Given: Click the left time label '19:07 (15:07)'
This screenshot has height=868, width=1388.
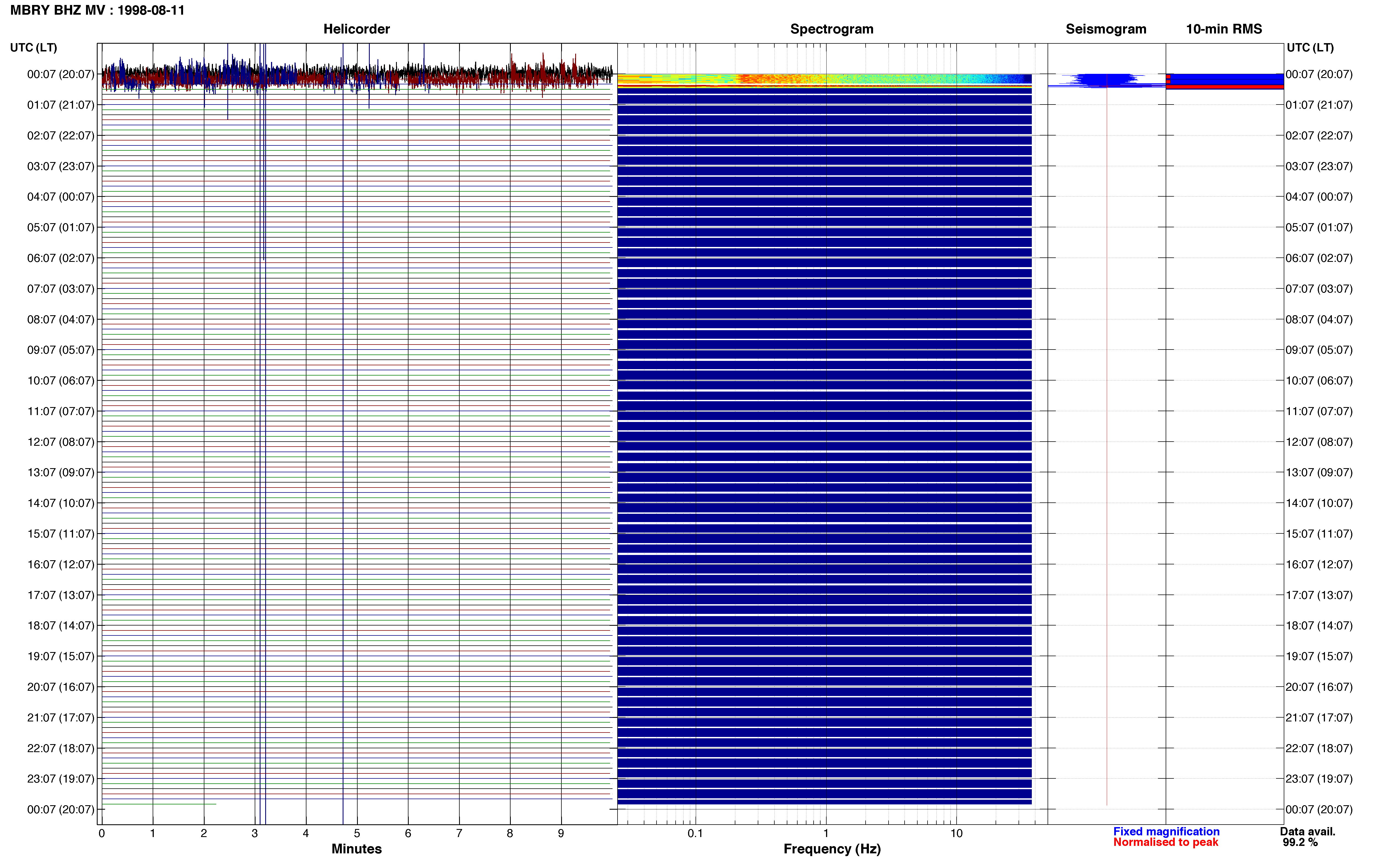Looking at the screenshot, I should pos(61,656).
